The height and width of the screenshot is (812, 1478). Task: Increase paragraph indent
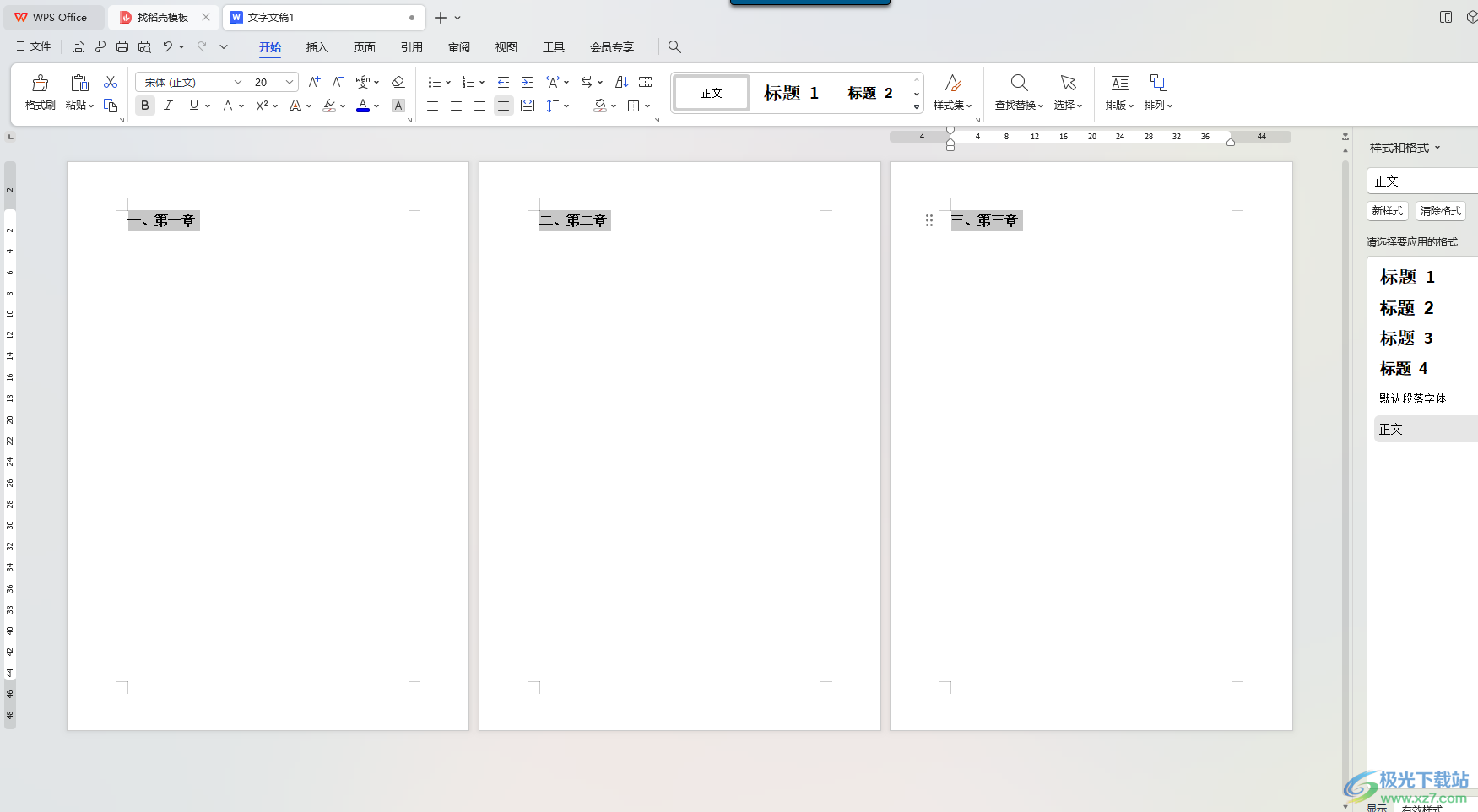pyautogui.click(x=527, y=82)
